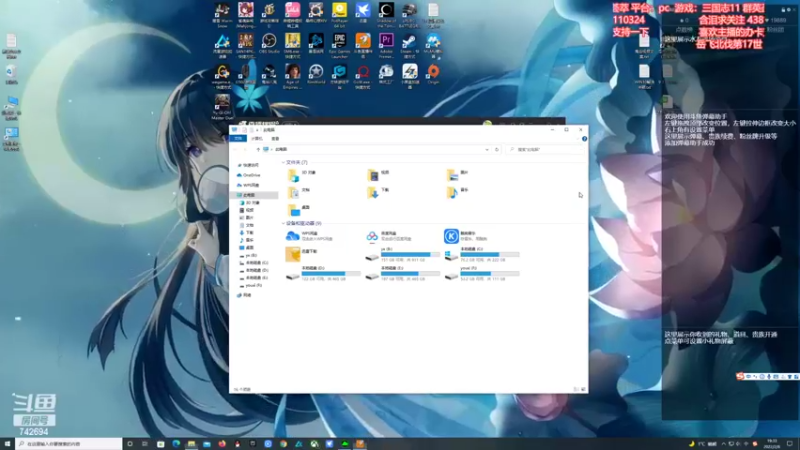Image resolution: width=800 pixels, height=450 pixels.
Task: Open the WPS cloud drive item
Action: [310, 236]
